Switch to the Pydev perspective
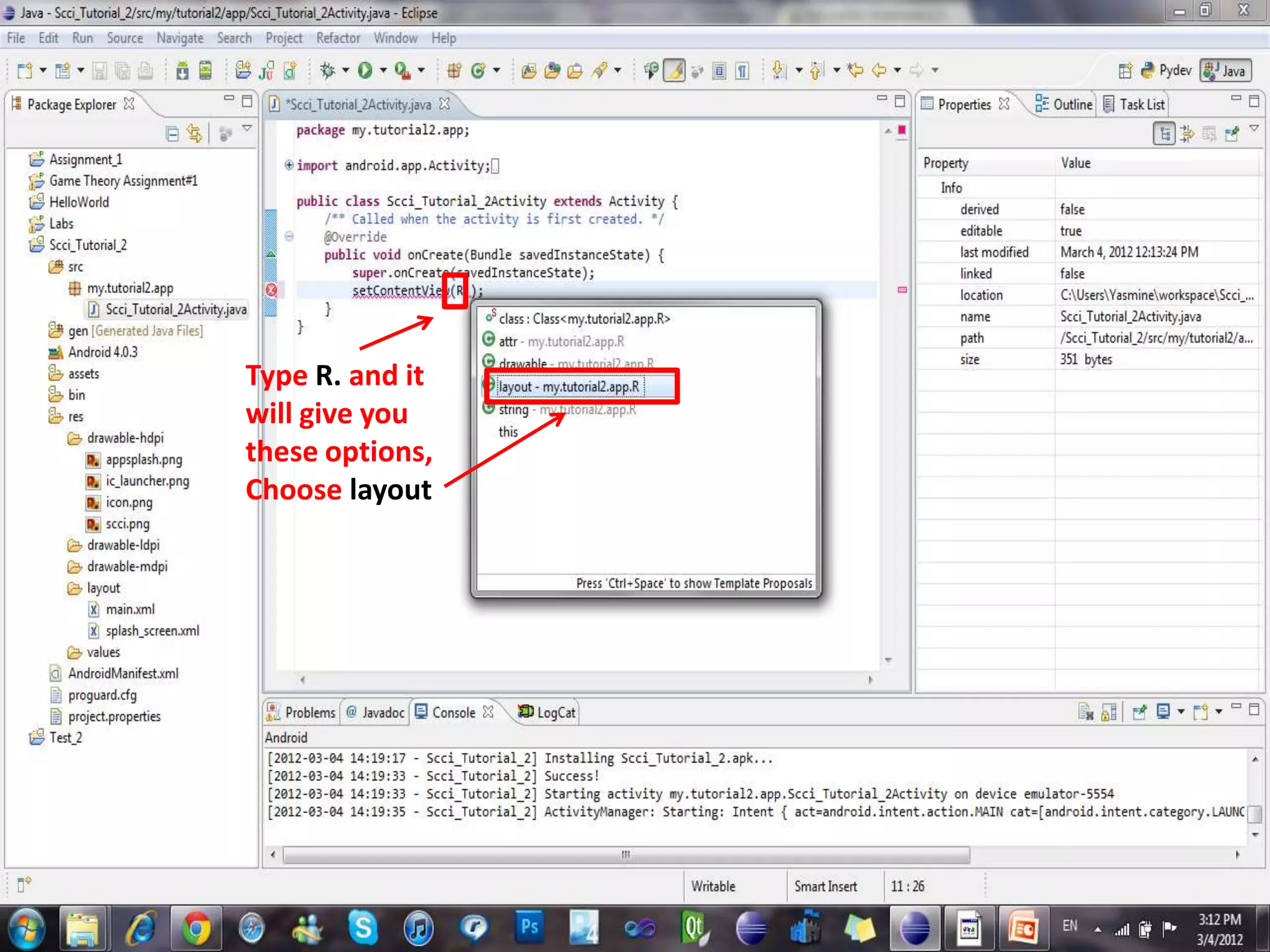1270x952 pixels. [1167, 71]
